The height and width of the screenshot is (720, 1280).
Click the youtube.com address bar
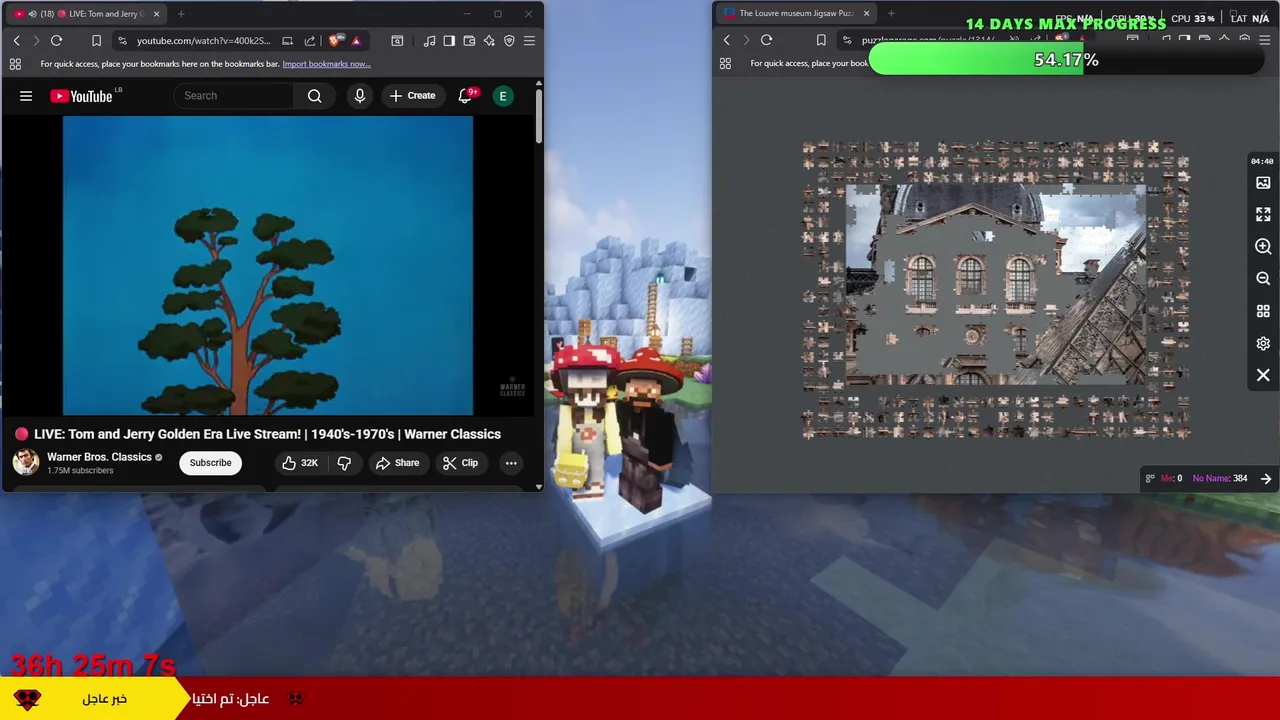tap(206, 40)
